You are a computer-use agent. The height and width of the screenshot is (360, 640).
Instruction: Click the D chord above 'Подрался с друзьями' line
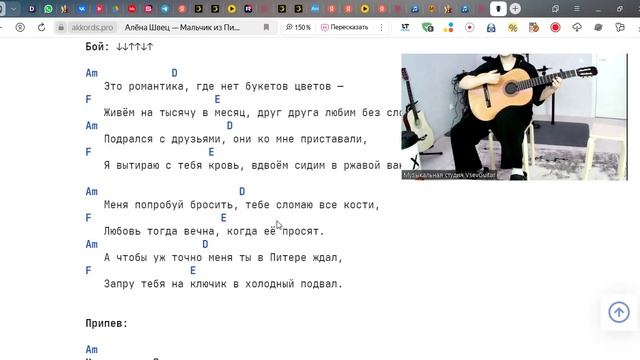click(229, 126)
